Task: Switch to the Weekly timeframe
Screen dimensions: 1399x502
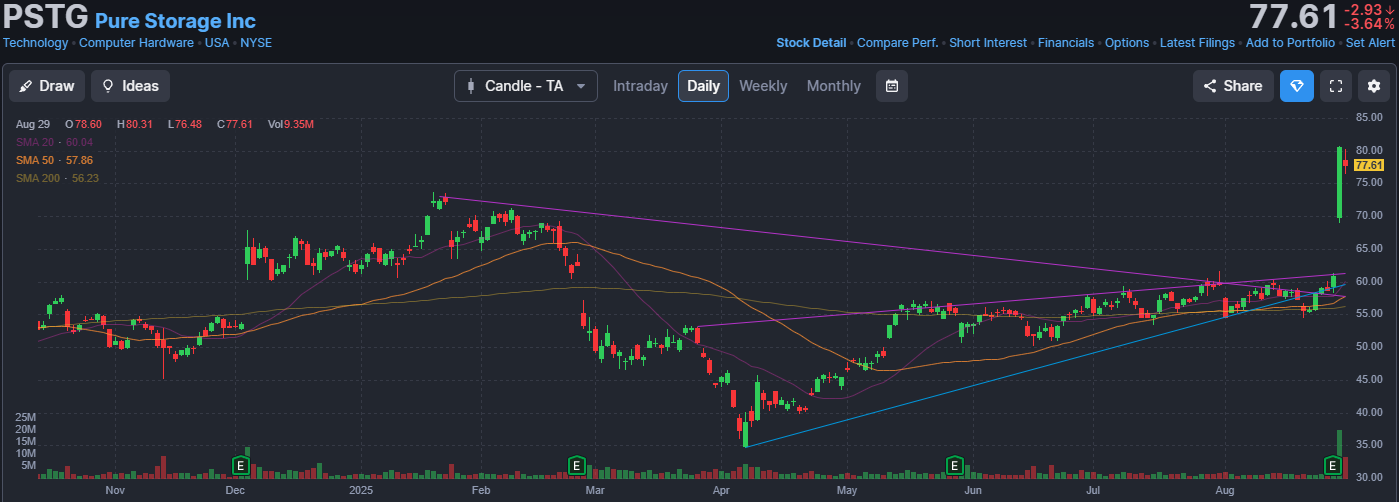Action: (763, 86)
